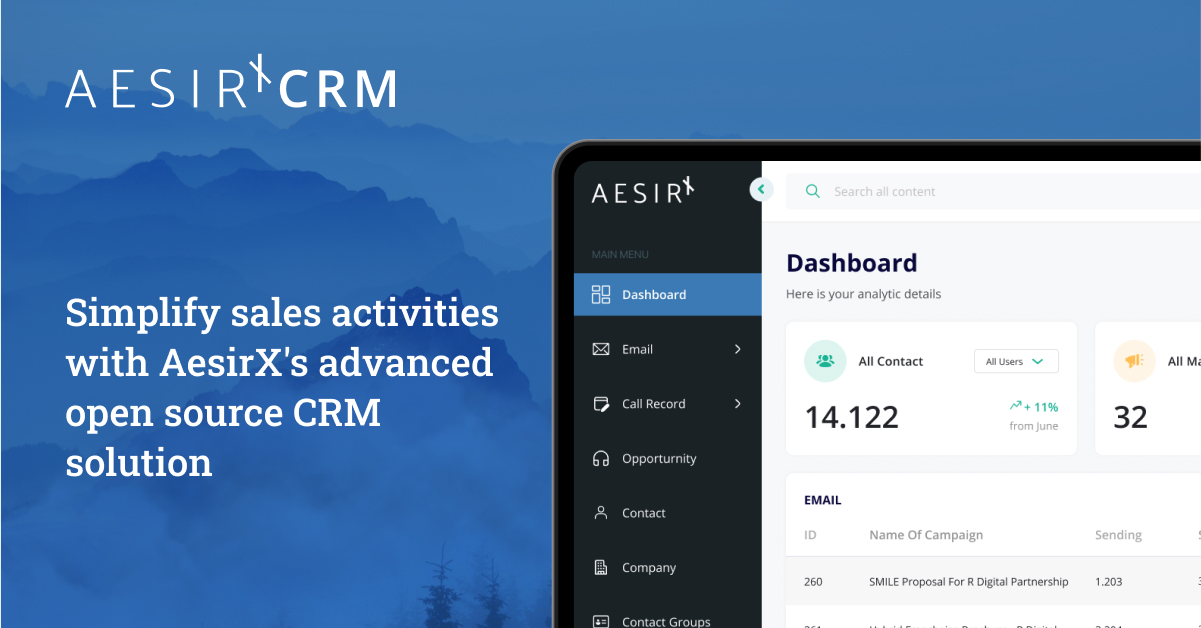Click the Contact Groups card icon
Screen dimensions: 1201x628
tap(601, 621)
